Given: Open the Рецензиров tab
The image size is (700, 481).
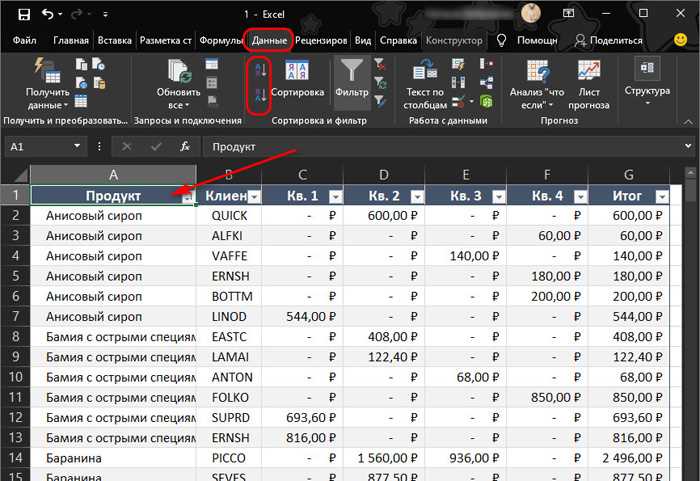Looking at the screenshot, I should tap(321, 40).
